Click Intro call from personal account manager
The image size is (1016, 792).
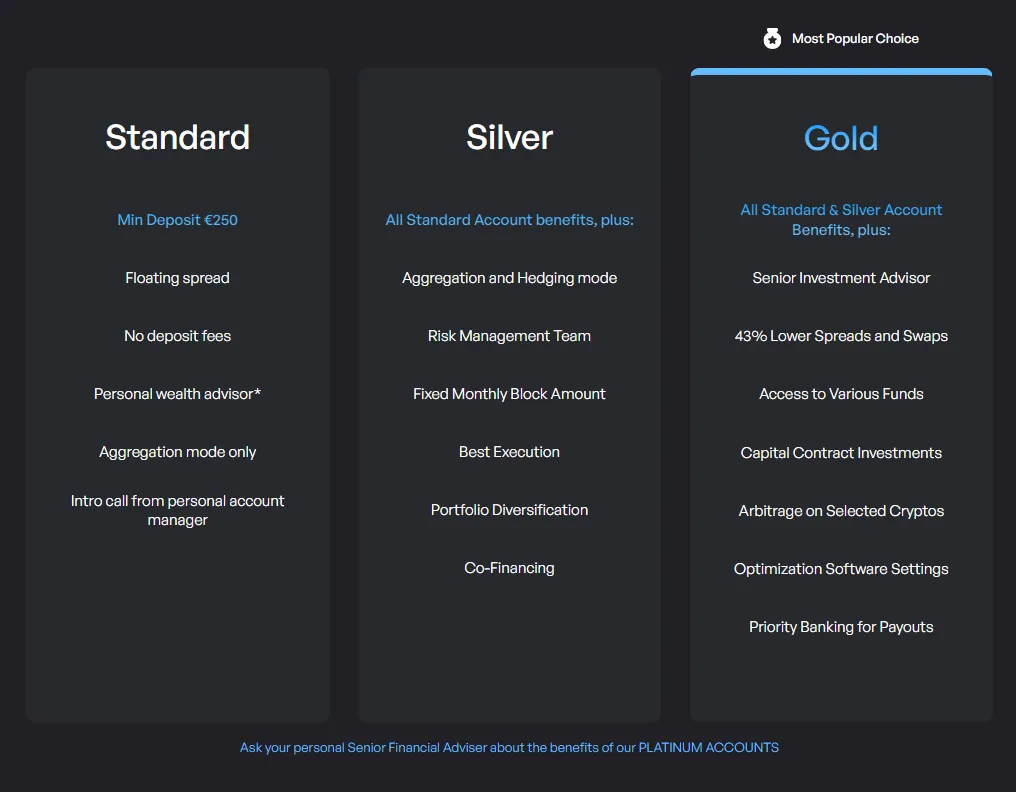[x=177, y=510]
